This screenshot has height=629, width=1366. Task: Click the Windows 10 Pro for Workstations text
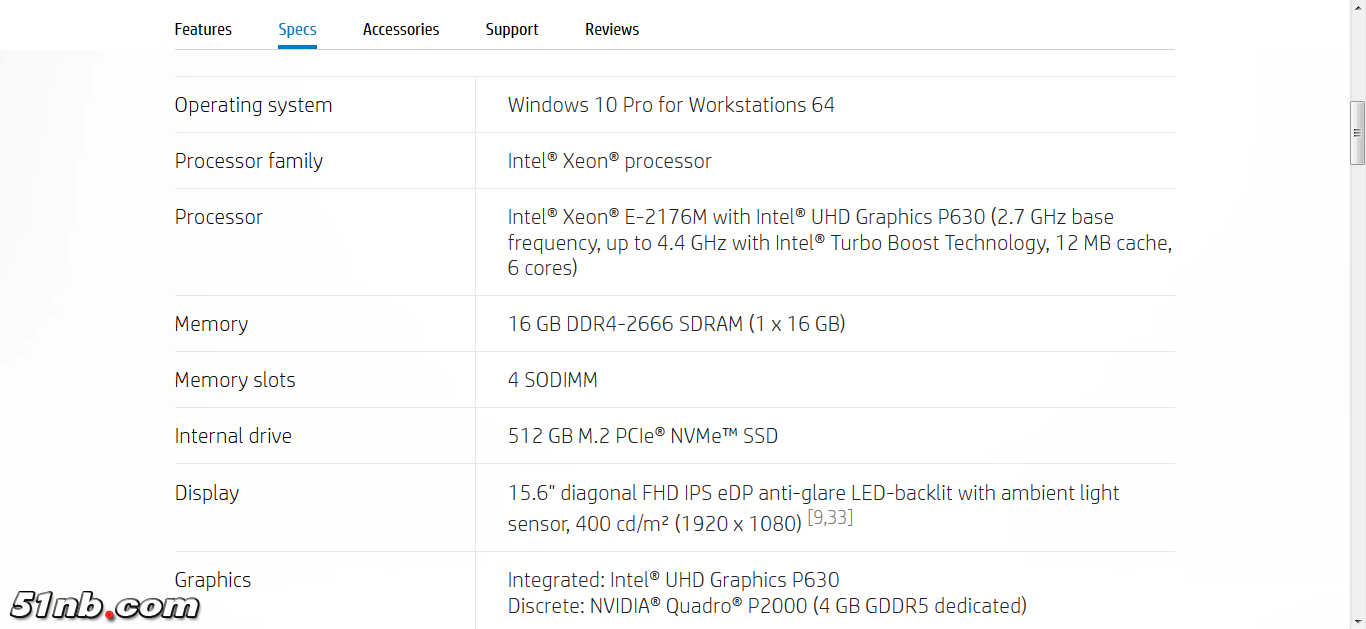click(x=670, y=105)
